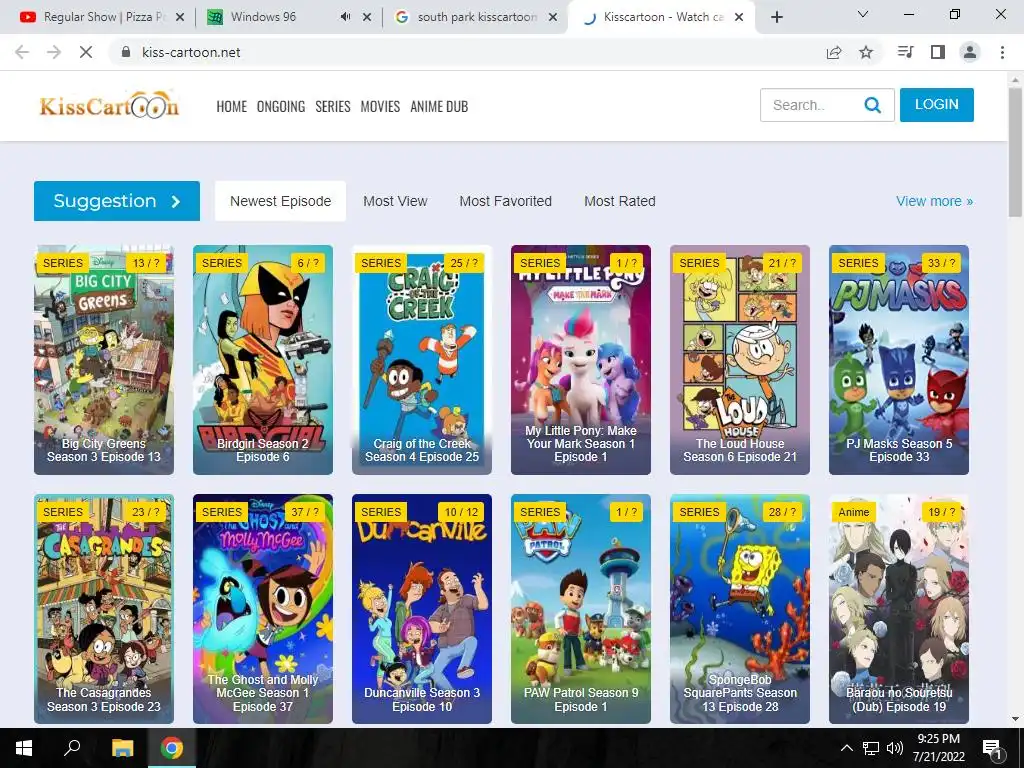Screen dimensions: 1024x768
Task: Bookmark this page with the star icon
Action: [866, 52]
